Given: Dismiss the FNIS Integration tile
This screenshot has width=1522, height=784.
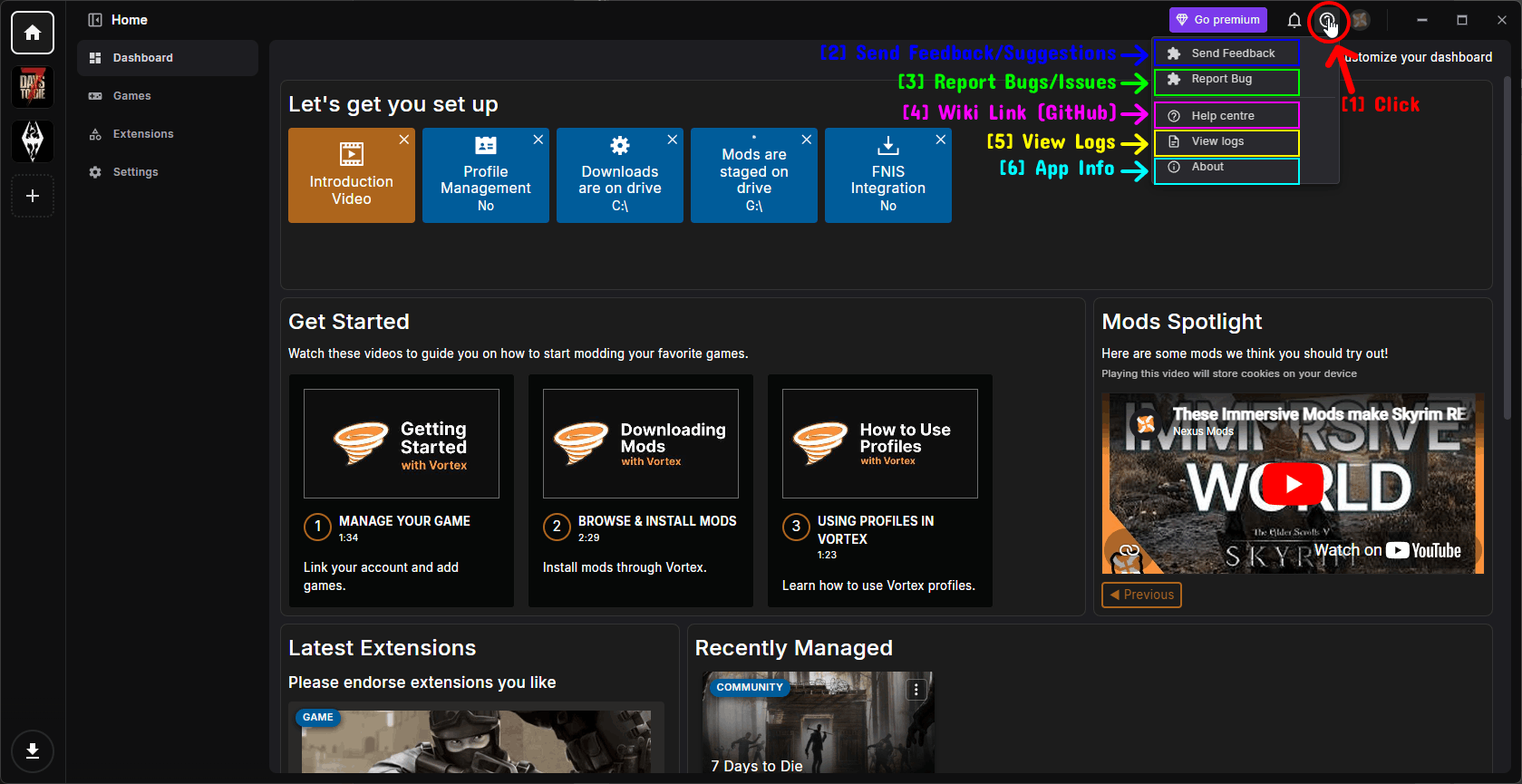Looking at the screenshot, I should pyautogui.click(x=941, y=140).
